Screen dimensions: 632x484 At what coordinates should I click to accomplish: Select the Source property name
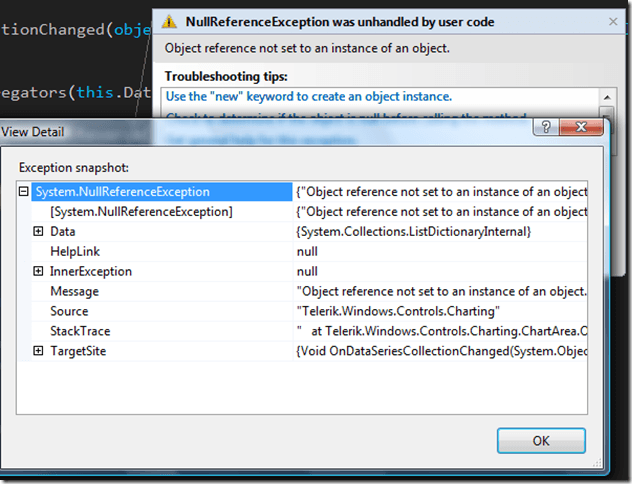[x=69, y=311]
